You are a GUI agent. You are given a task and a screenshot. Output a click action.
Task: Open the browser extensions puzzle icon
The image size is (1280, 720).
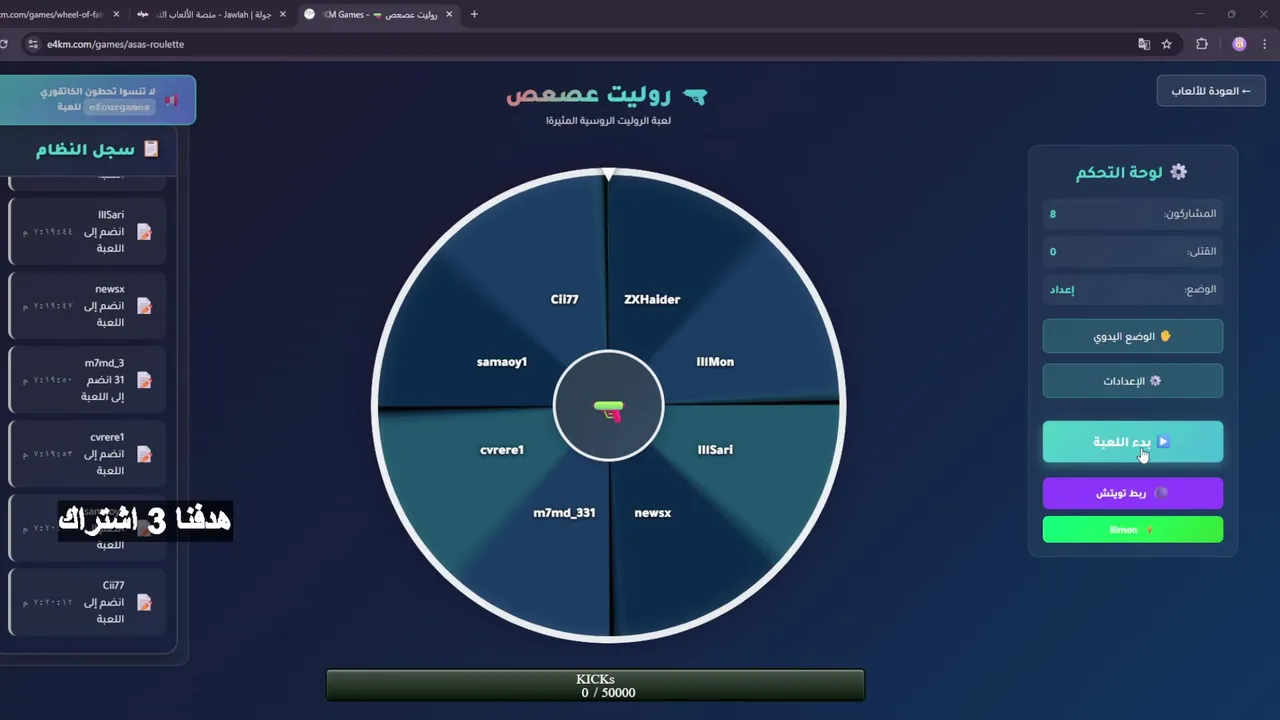(1202, 44)
